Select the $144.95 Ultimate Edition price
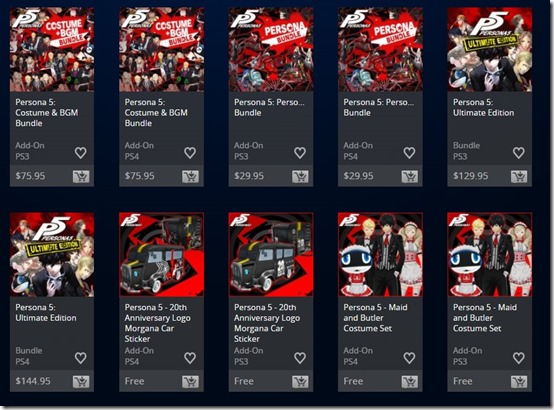The height and width of the screenshot is (410, 554). [33, 381]
